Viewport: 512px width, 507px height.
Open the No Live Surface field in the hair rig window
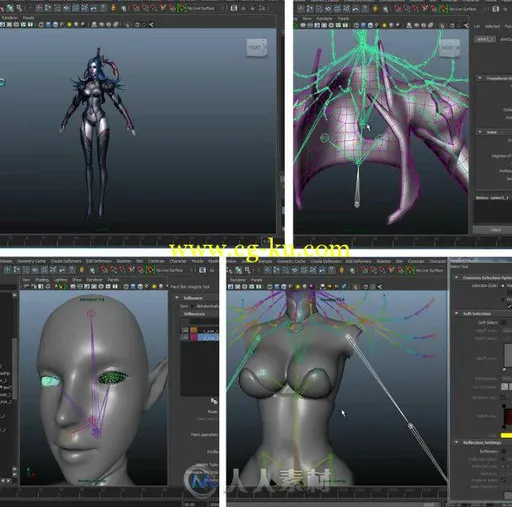click(x=462, y=9)
